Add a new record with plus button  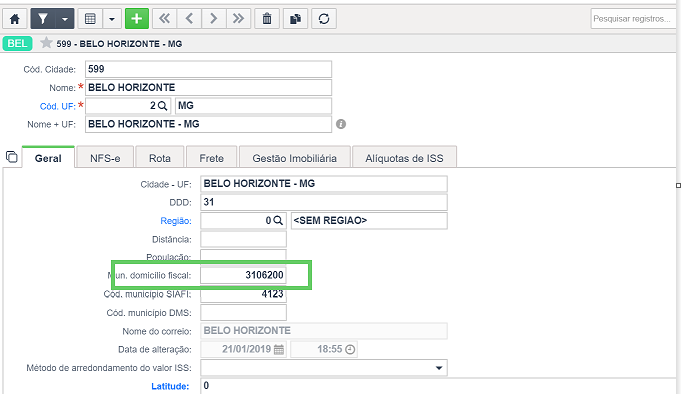coord(137,19)
